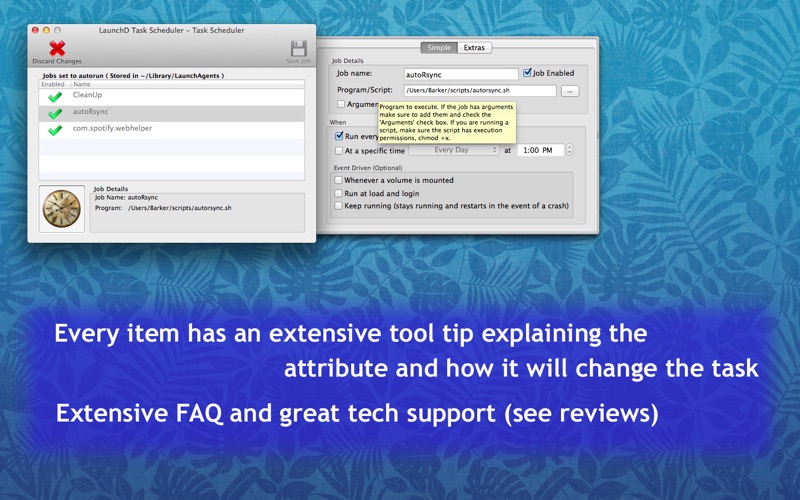Switch to the Extras tab

[x=474, y=47]
